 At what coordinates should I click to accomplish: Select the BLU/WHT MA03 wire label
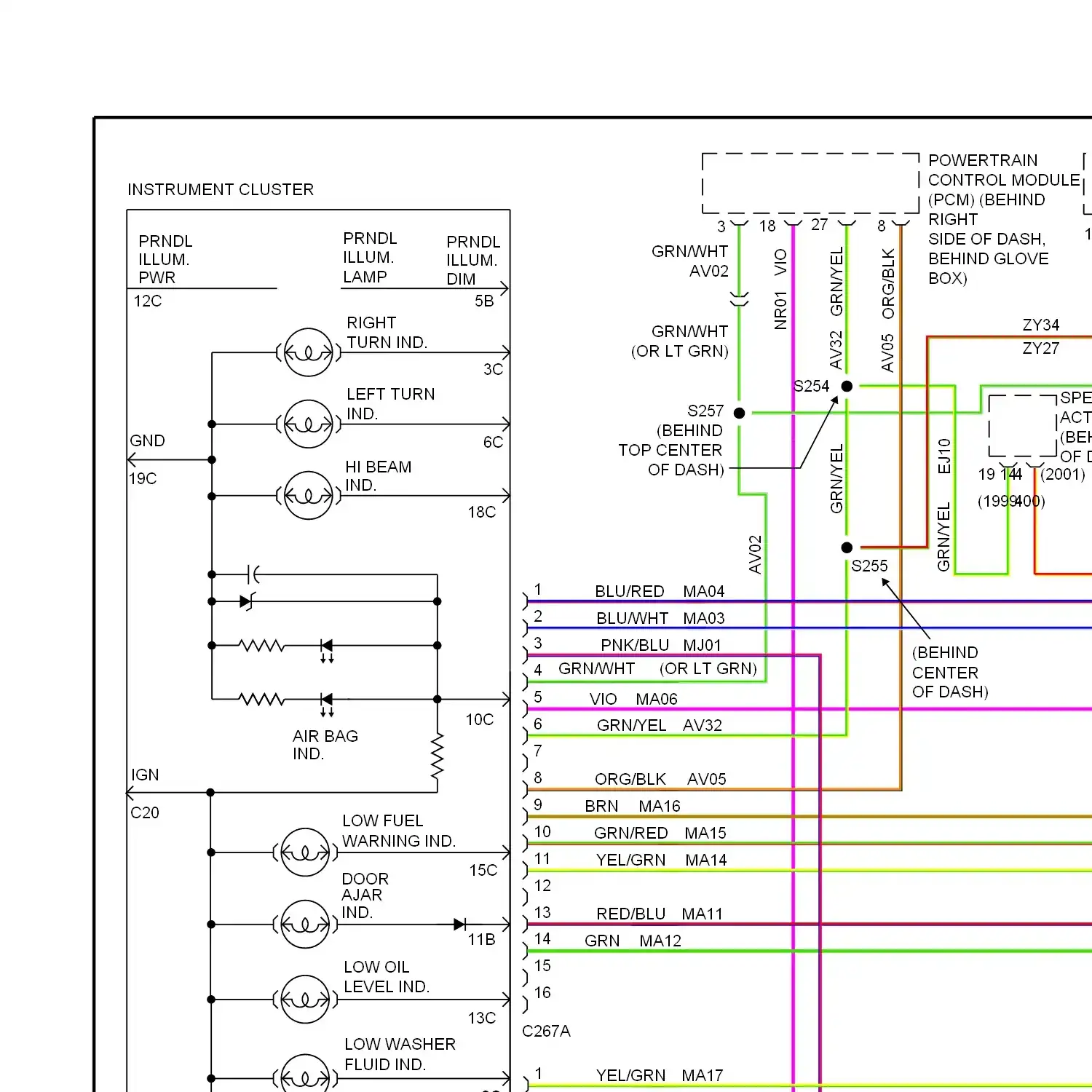click(660, 619)
